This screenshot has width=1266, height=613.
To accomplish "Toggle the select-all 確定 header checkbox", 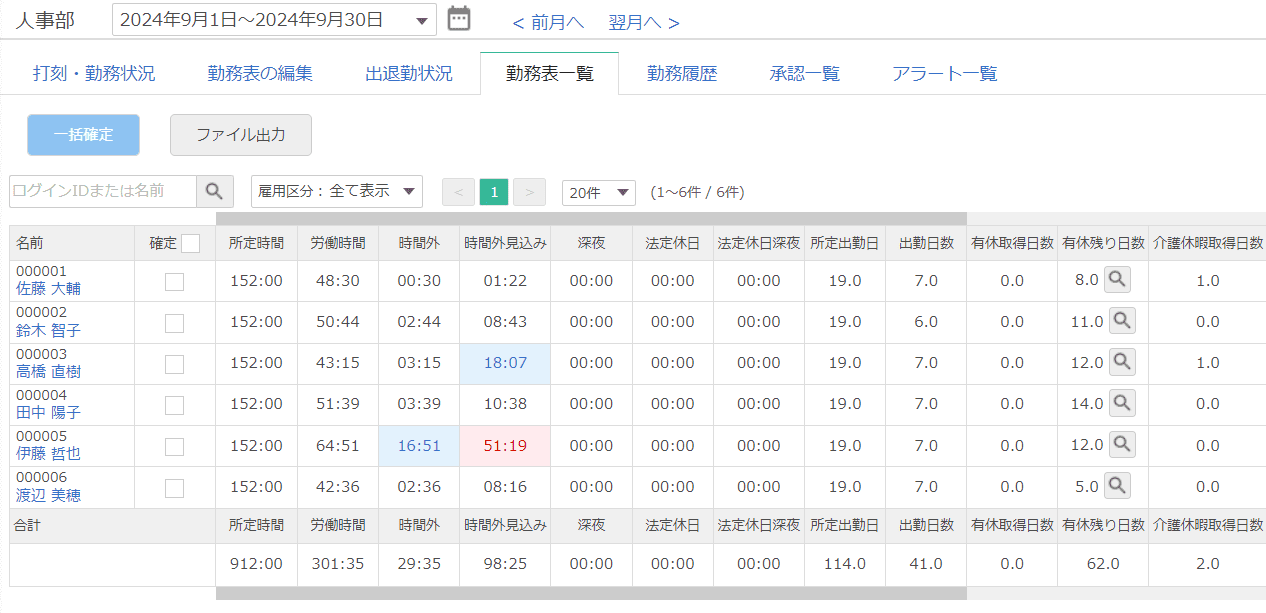I will click(191, 243).
